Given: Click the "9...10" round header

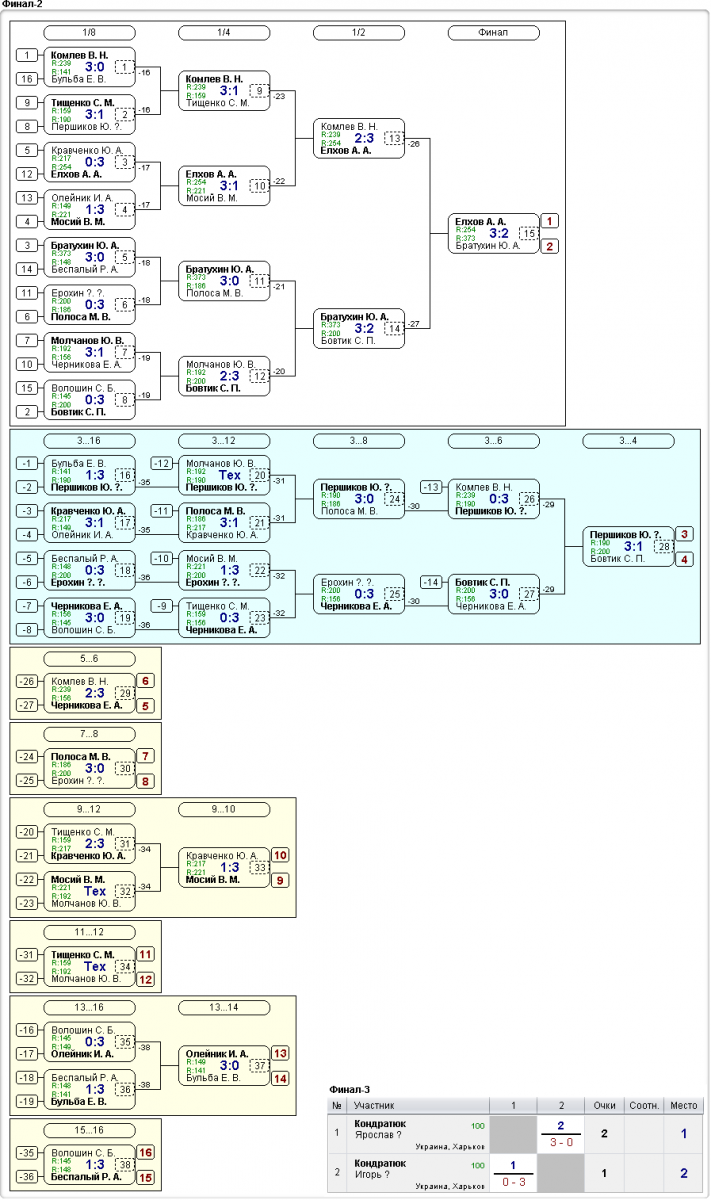Looking at the screenshot, I should (224, 809).
